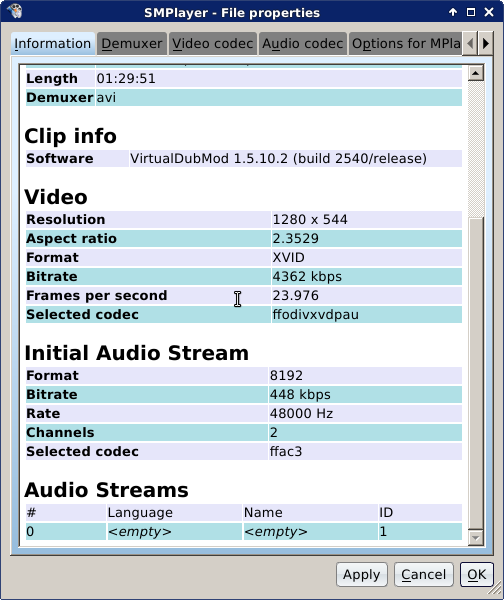Click the audio stream number 0 cell
Viewport: 504px width, 600px height.
click(x=65, y=532)
